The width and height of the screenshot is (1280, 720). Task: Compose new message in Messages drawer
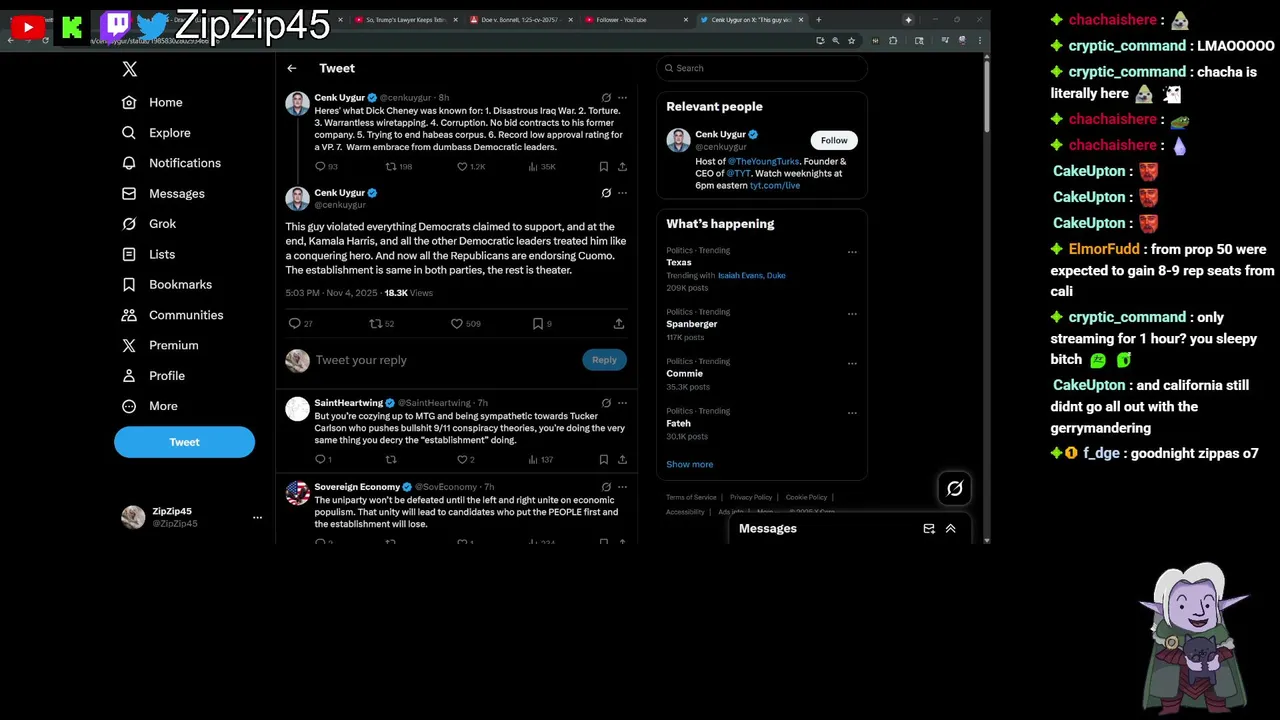point(929,529)
